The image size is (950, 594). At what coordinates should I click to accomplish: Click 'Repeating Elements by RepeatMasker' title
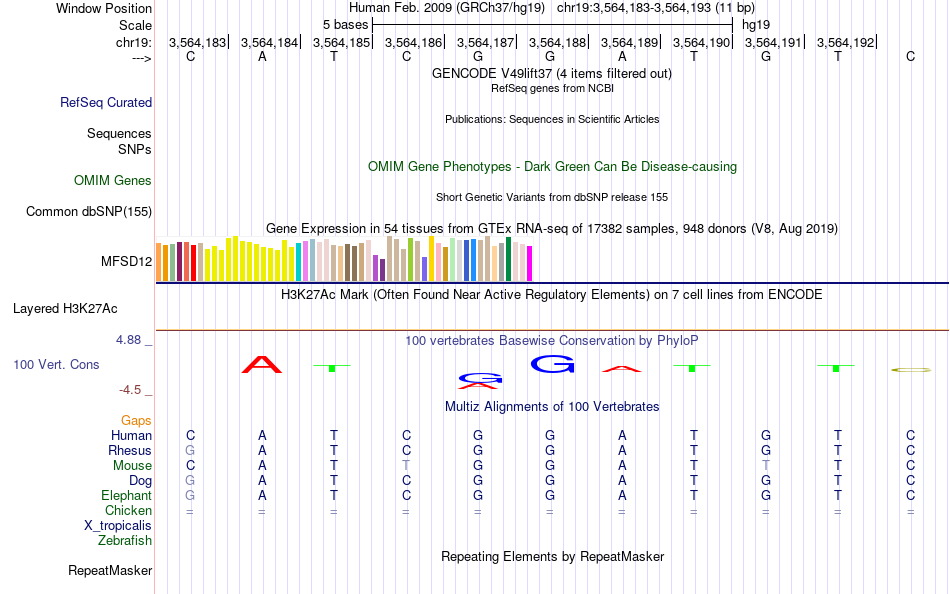(553, 556)
